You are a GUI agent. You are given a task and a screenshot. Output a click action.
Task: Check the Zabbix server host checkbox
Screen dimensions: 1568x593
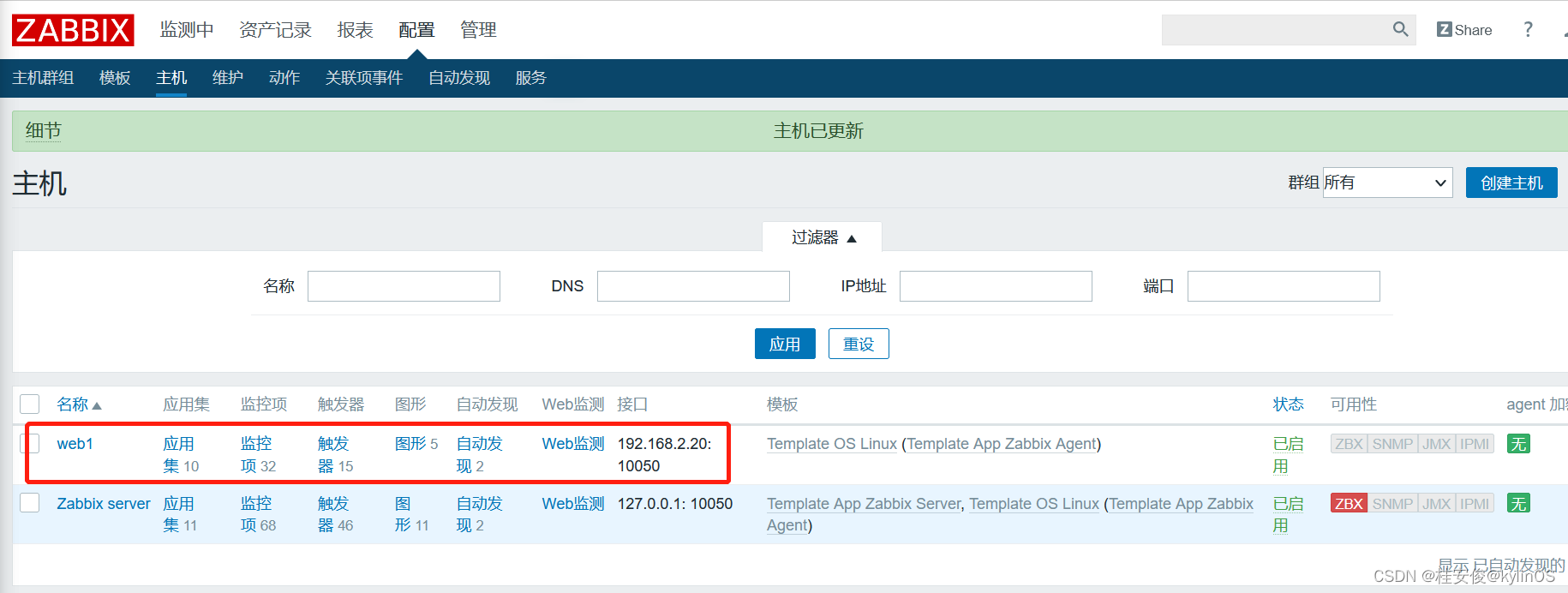point(30,502)
